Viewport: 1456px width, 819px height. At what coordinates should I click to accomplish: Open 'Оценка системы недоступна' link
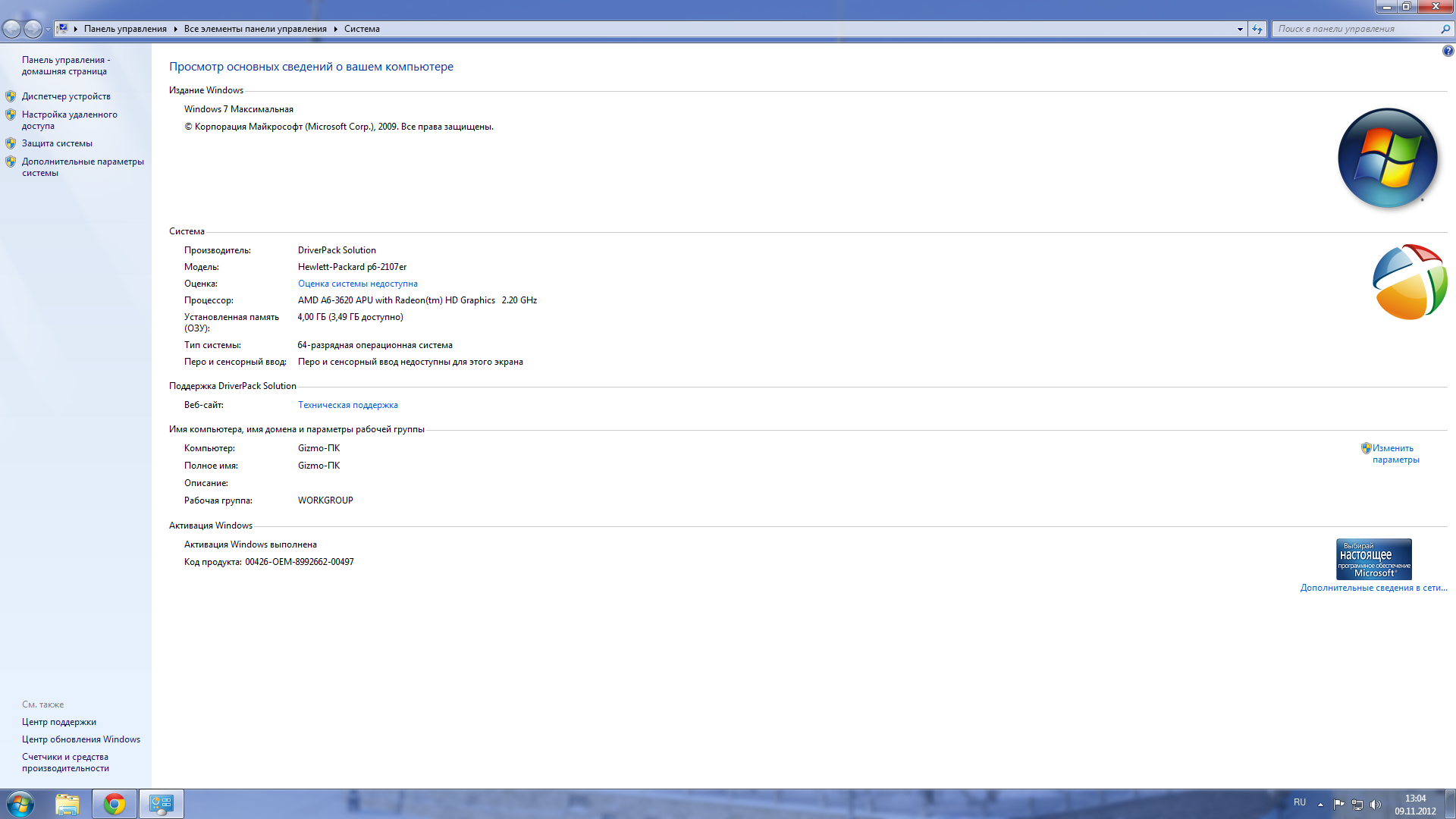357,284
